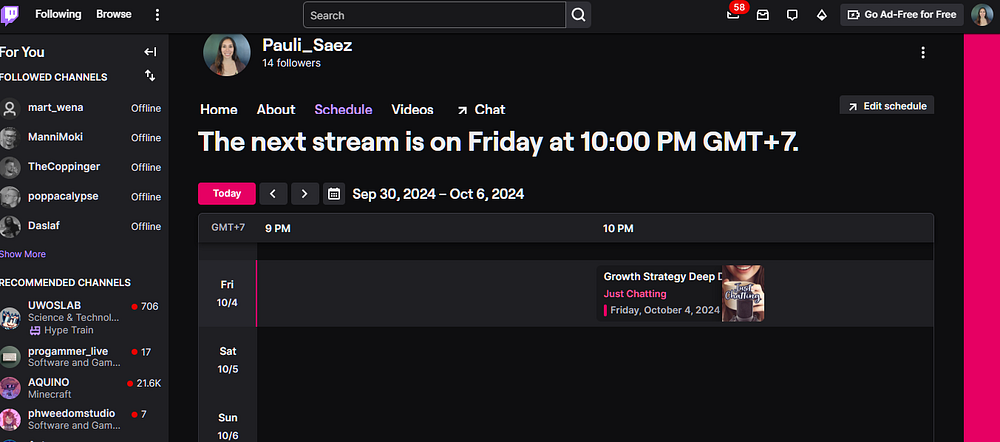Collapse the For You sidebar
Image resolution: width=1000 pixels, height=442 pixels.
coord(151,52)
